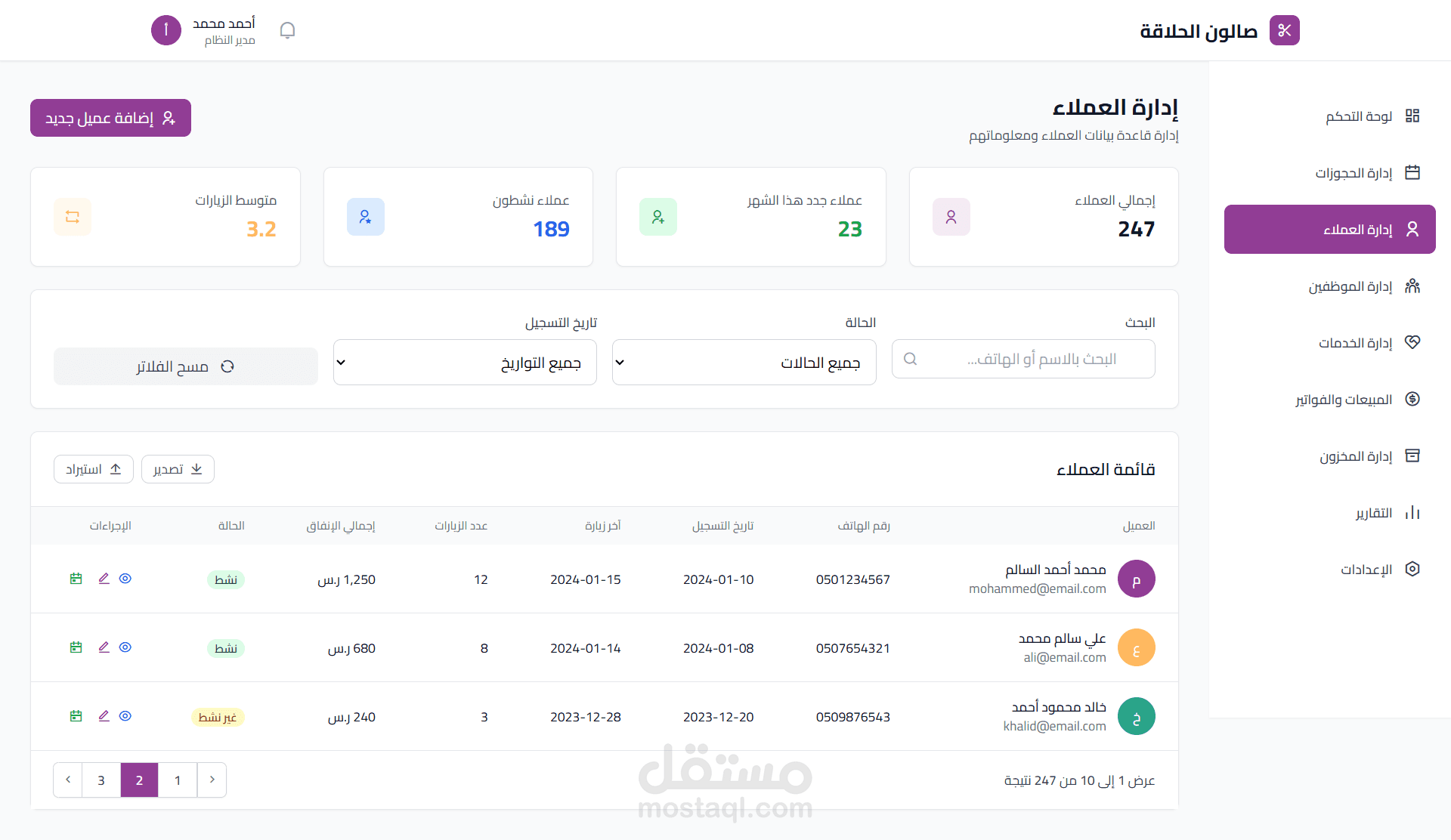Click the calendar icon for محمد أحمد السالم
This screenshot has width=1451, height=840.
[x=76, y=579]
